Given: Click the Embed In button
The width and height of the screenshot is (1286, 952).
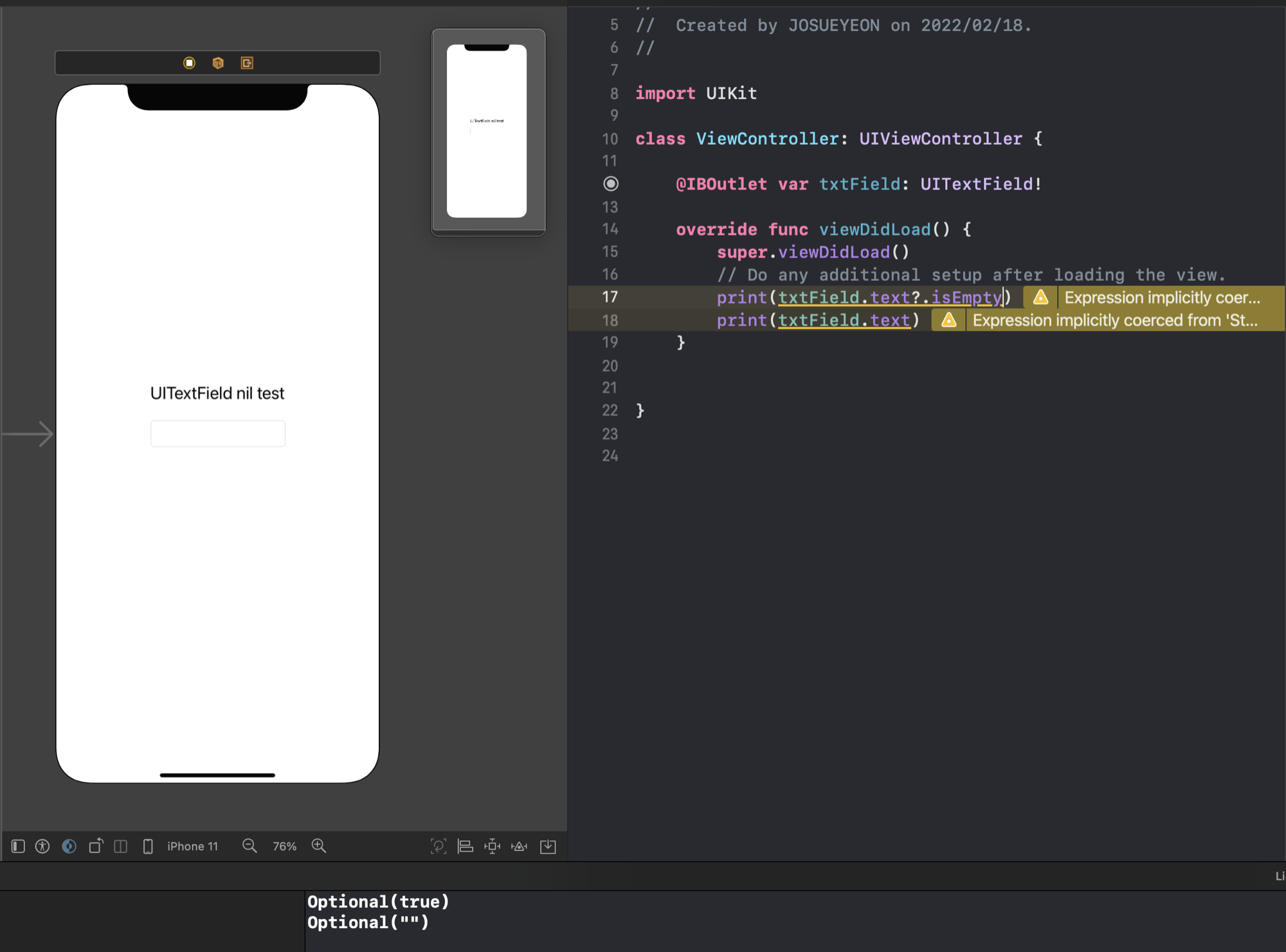Looking at the screenshot, I should click(548, 846).
